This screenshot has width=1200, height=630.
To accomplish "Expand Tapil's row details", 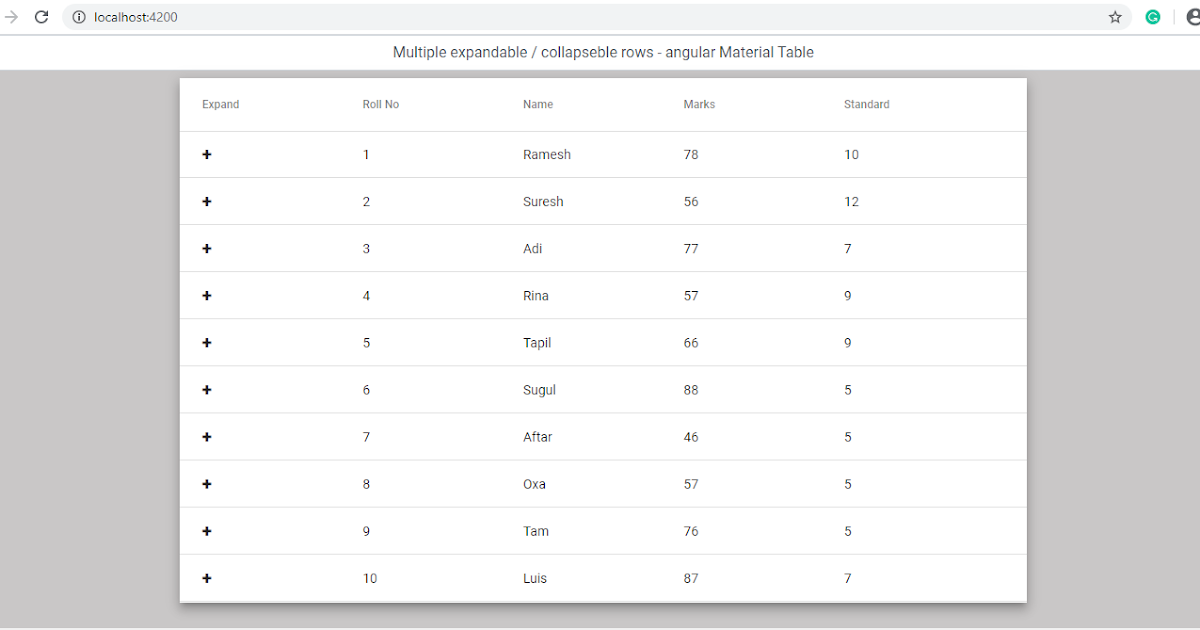I will coord(207,342).
